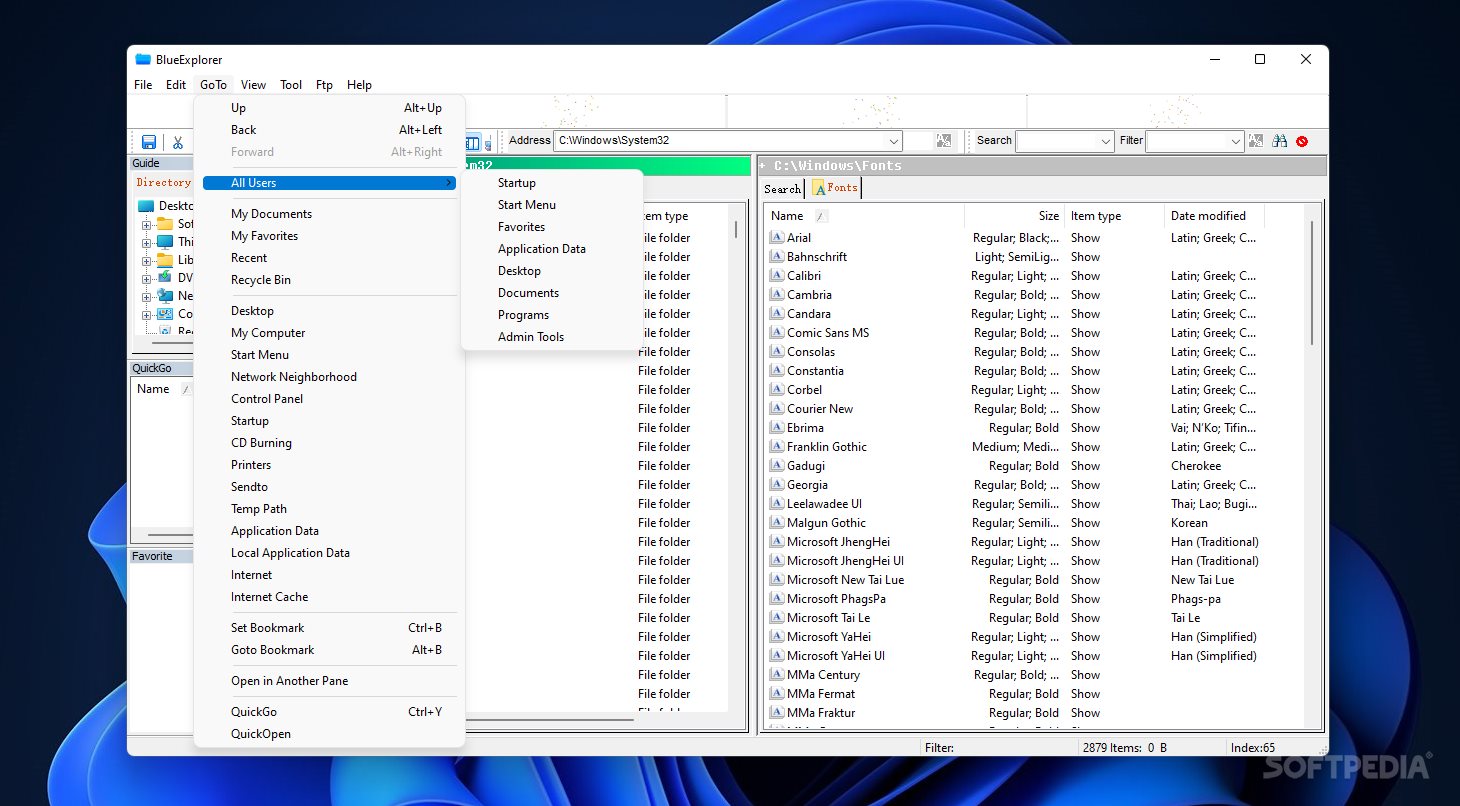Sort by the Date modified column header
The image size is (1460, 806).
(1214, 216)
